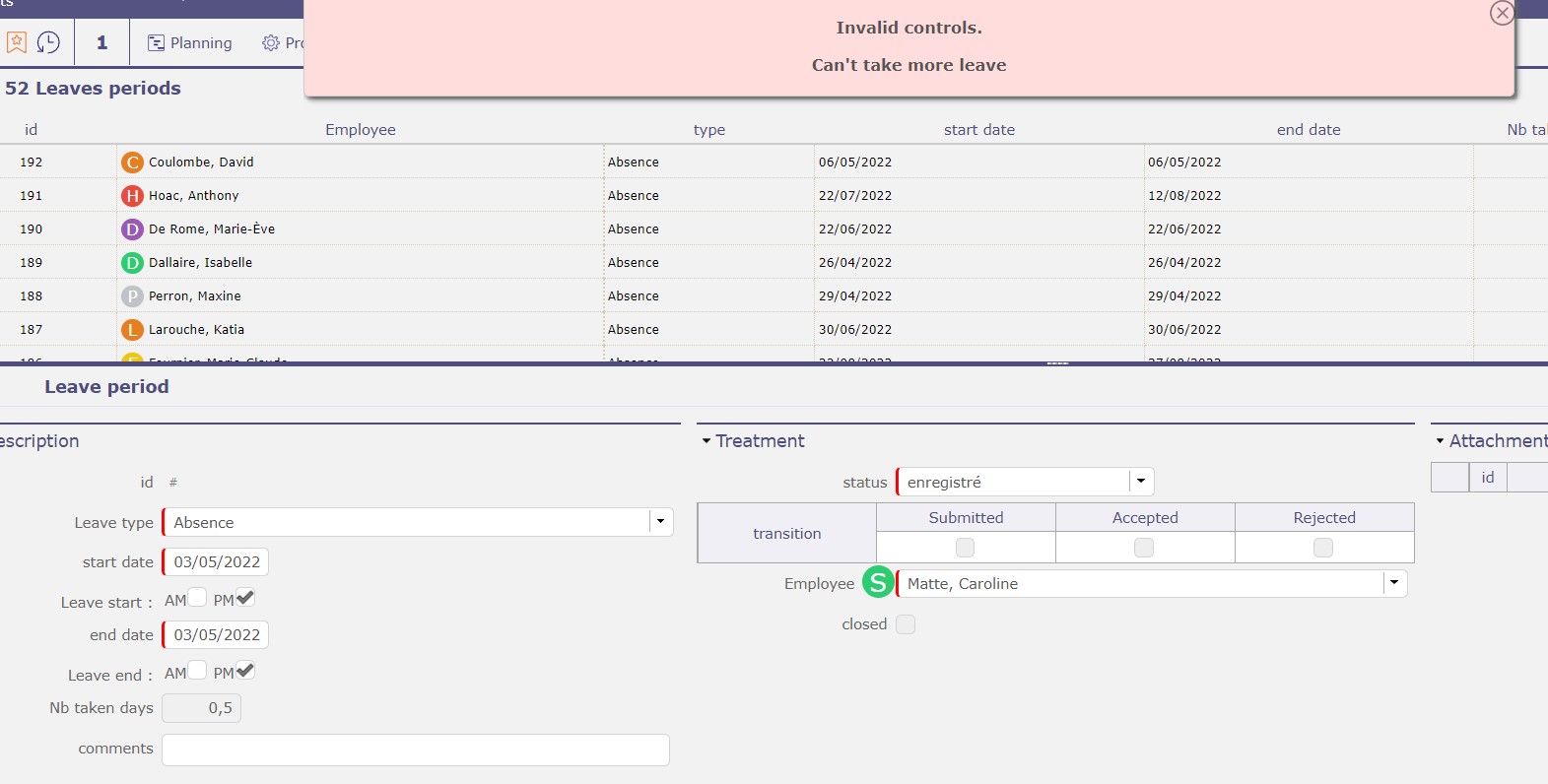Check the Leave start AM checkbox
The width and height of the screenshot is (1548, 784).
coord(197,598)
